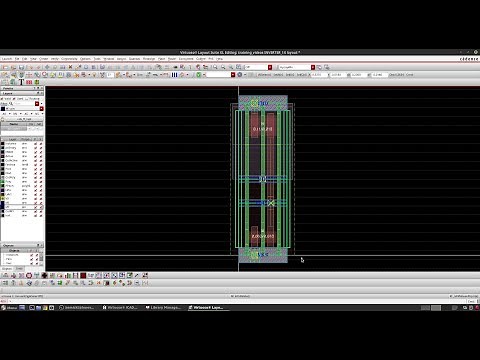This screenshot has height=360, width=480.
Task: Click the (F)Select:0 status button
Action: coord(264,75)
